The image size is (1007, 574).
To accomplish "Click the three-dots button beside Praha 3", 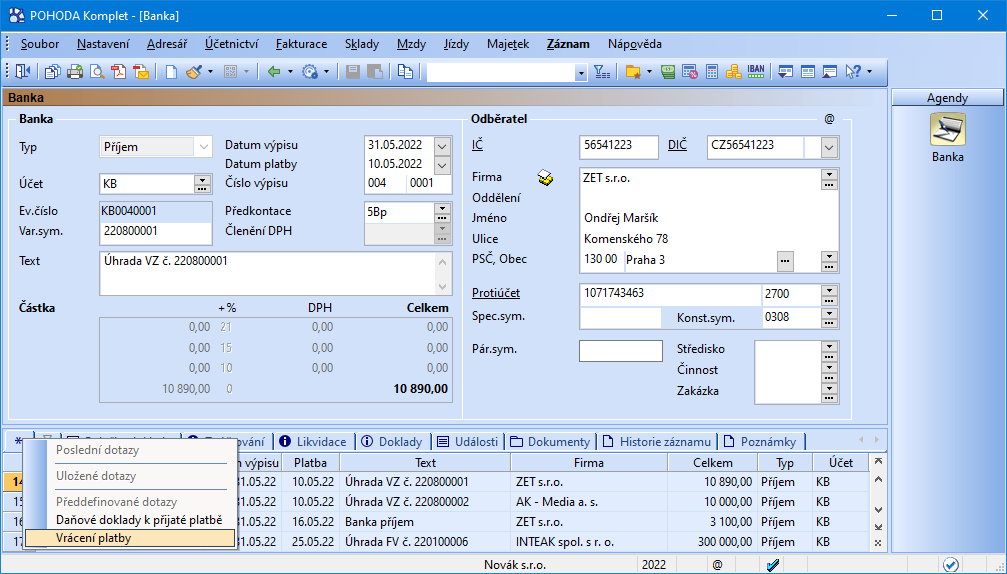I will coord(785,261).
